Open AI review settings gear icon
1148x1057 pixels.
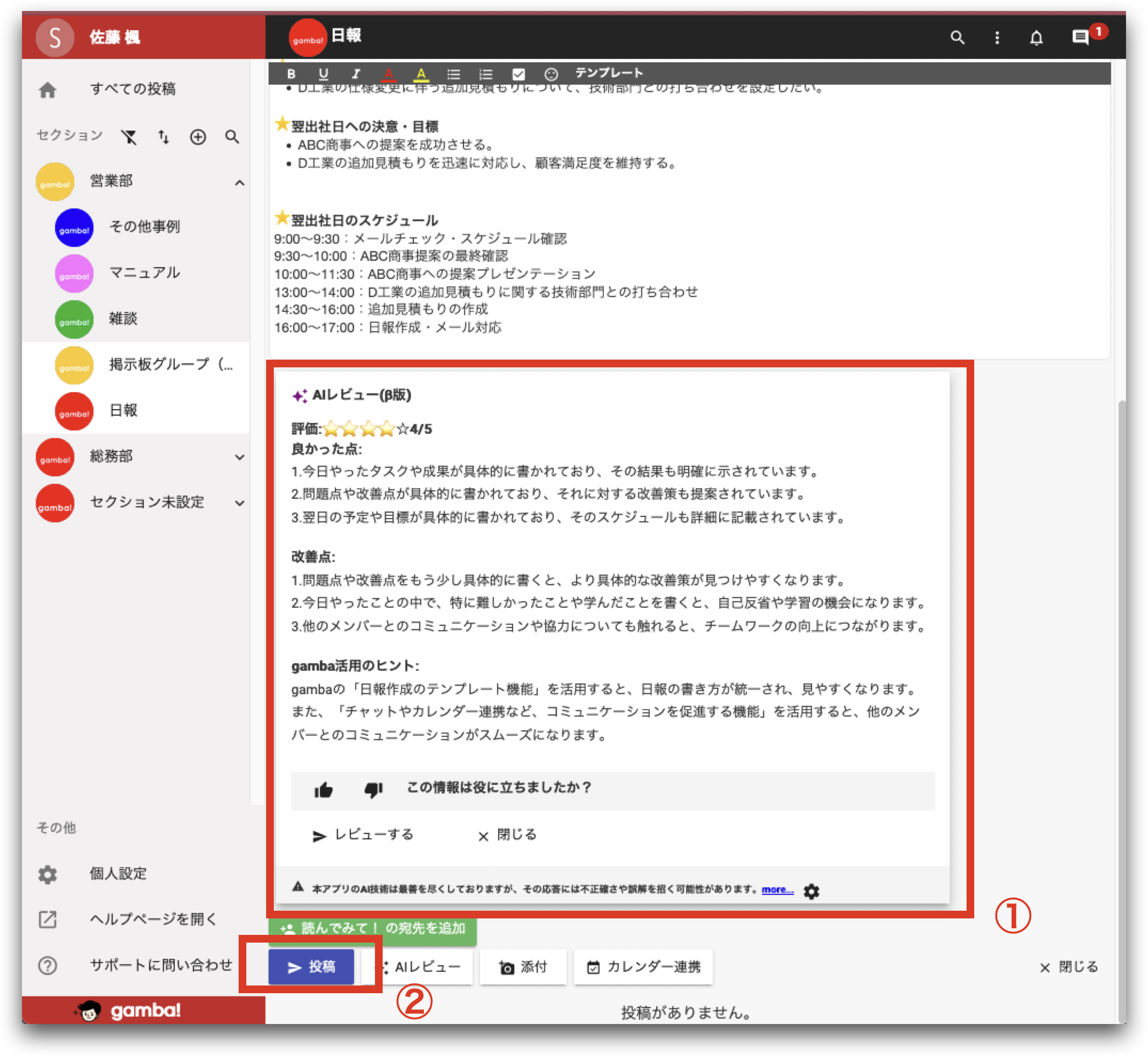(810, 891)
